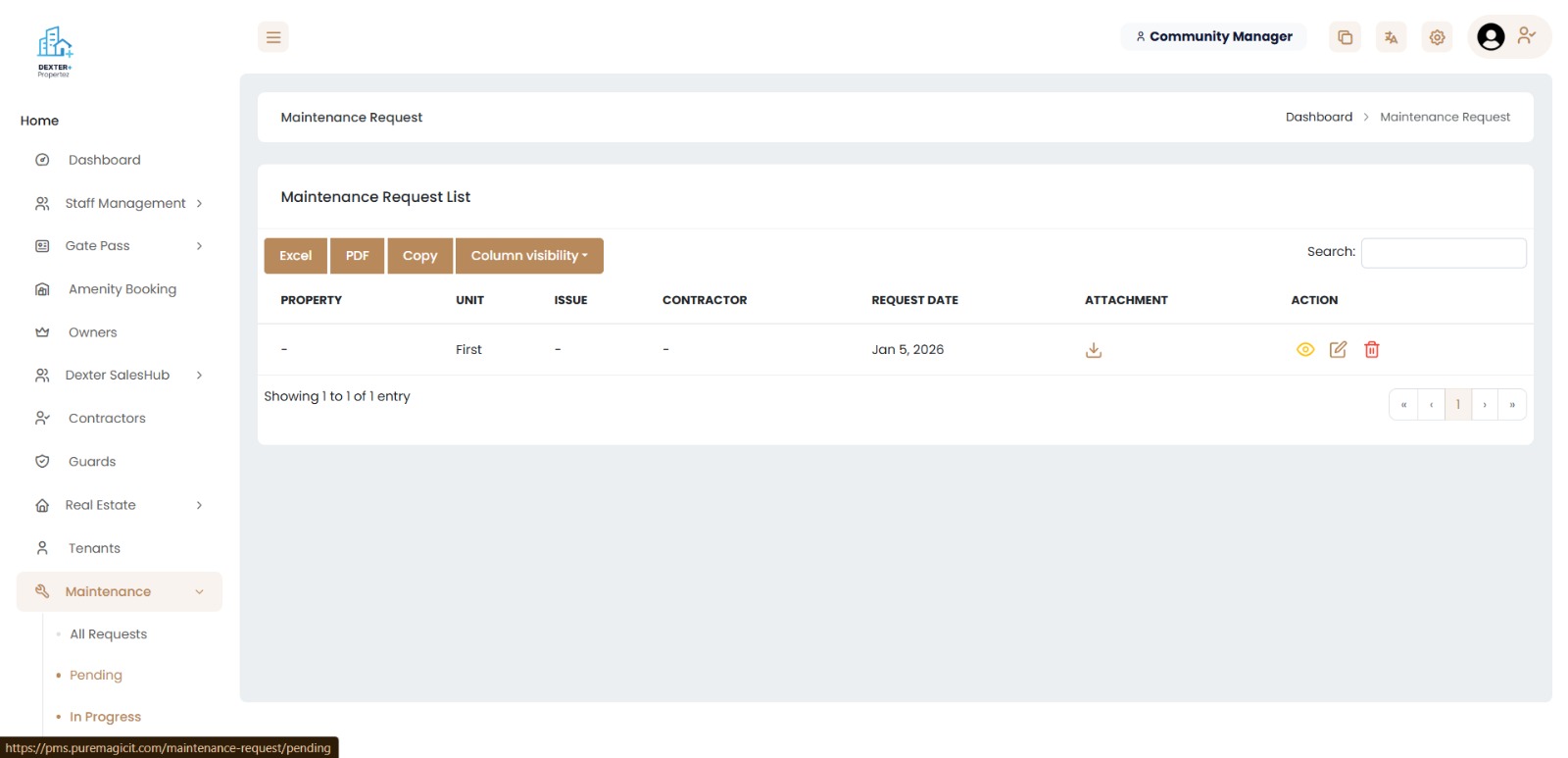Screen dimensions: 1568x758
Task: Open the user profile avatar
Action: (x=1491, y=37)
